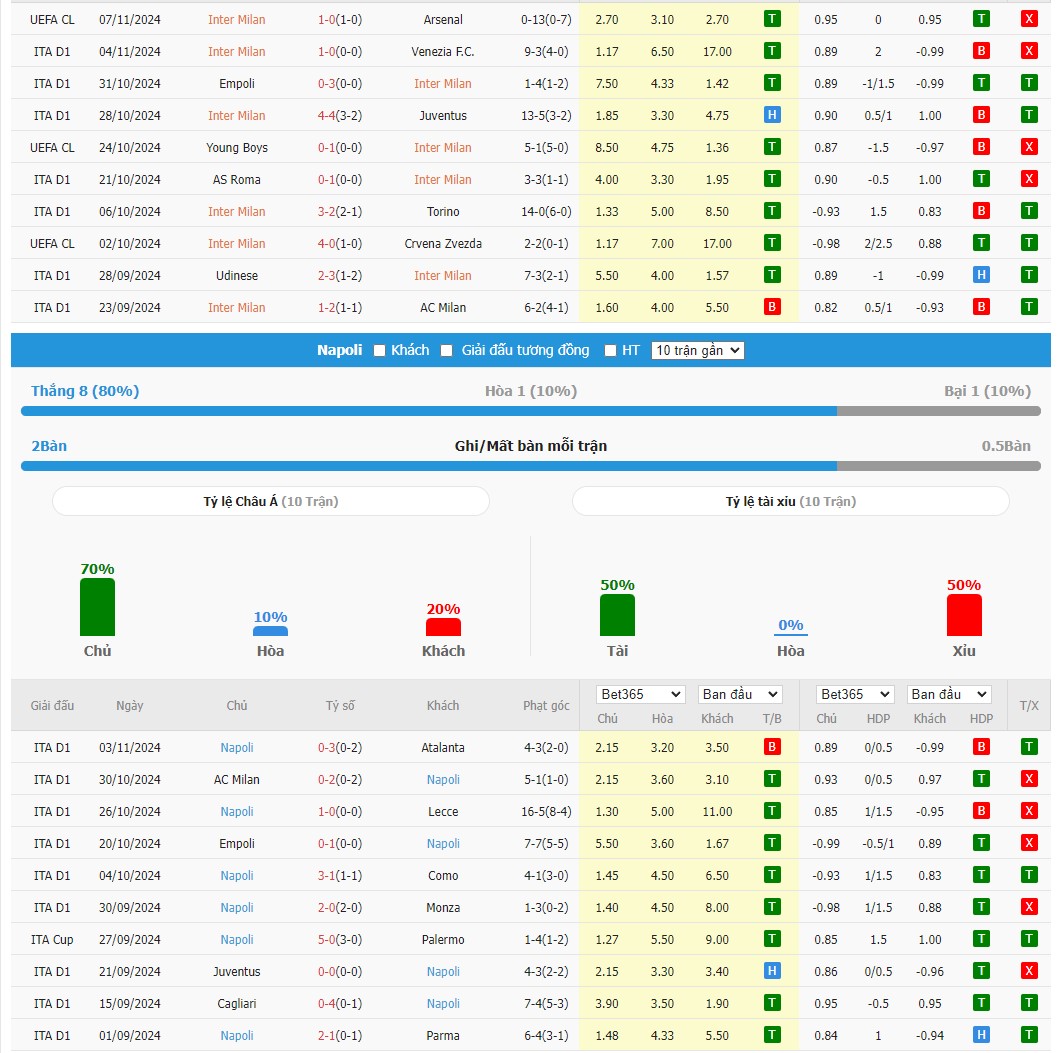
Task: Click green T result badge in AS Roma row
Action: (x=771, y=179)
